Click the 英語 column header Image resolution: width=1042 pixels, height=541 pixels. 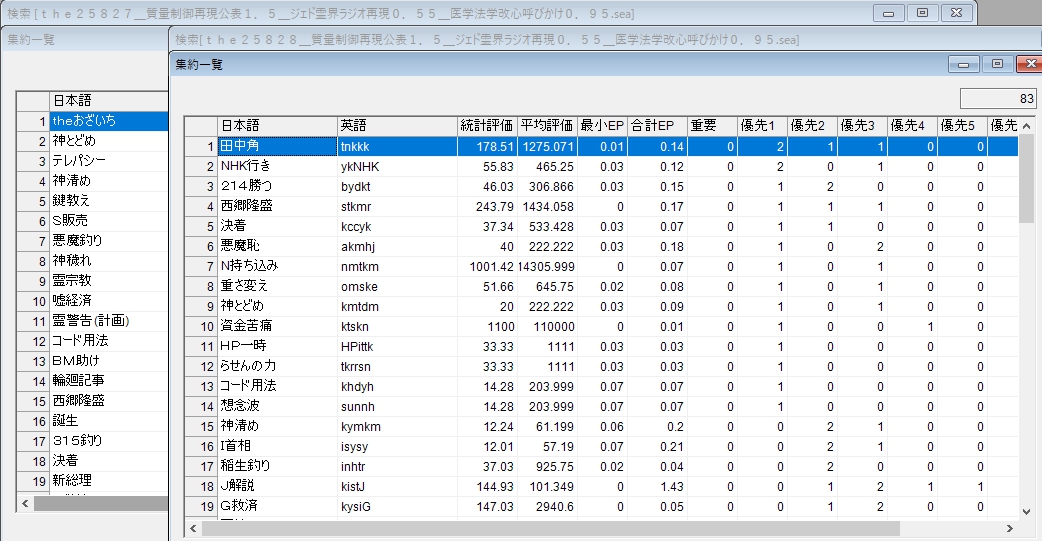click(396, 126)
